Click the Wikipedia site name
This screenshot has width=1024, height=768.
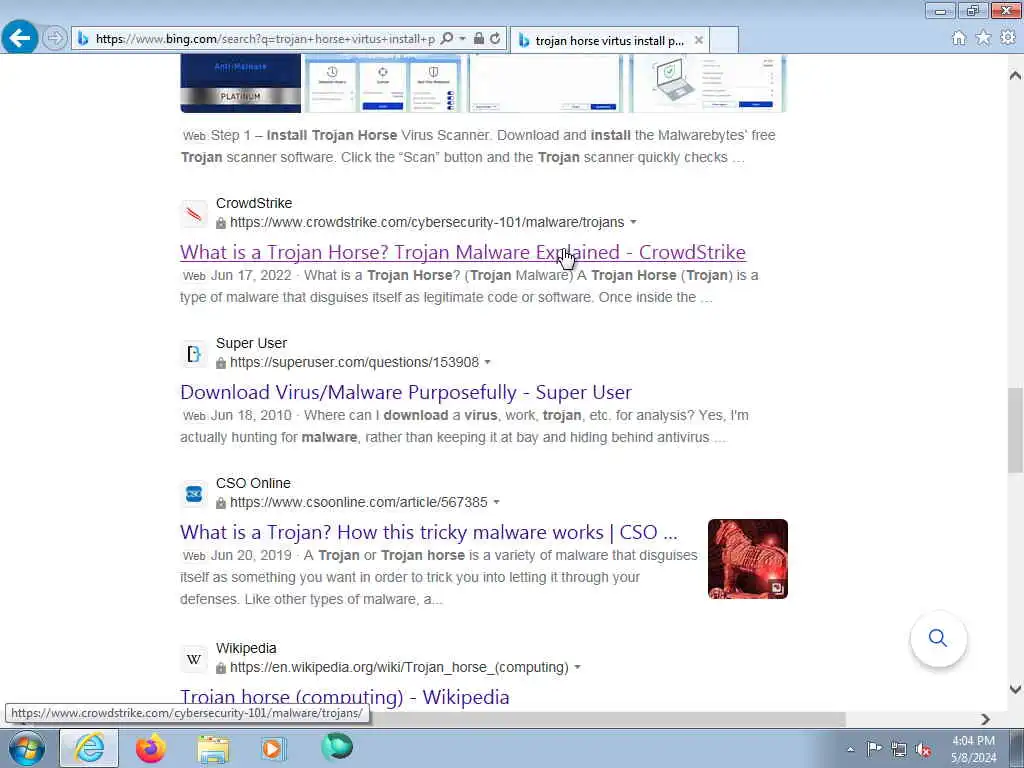tap(246, 648)
